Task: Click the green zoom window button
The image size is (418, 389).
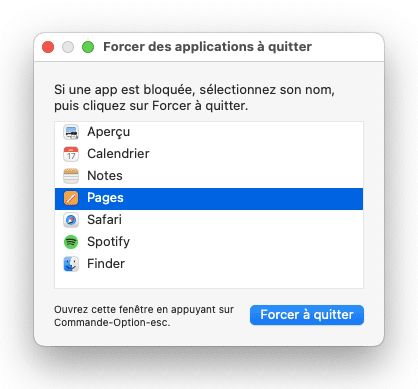Action: click(88, 47)
